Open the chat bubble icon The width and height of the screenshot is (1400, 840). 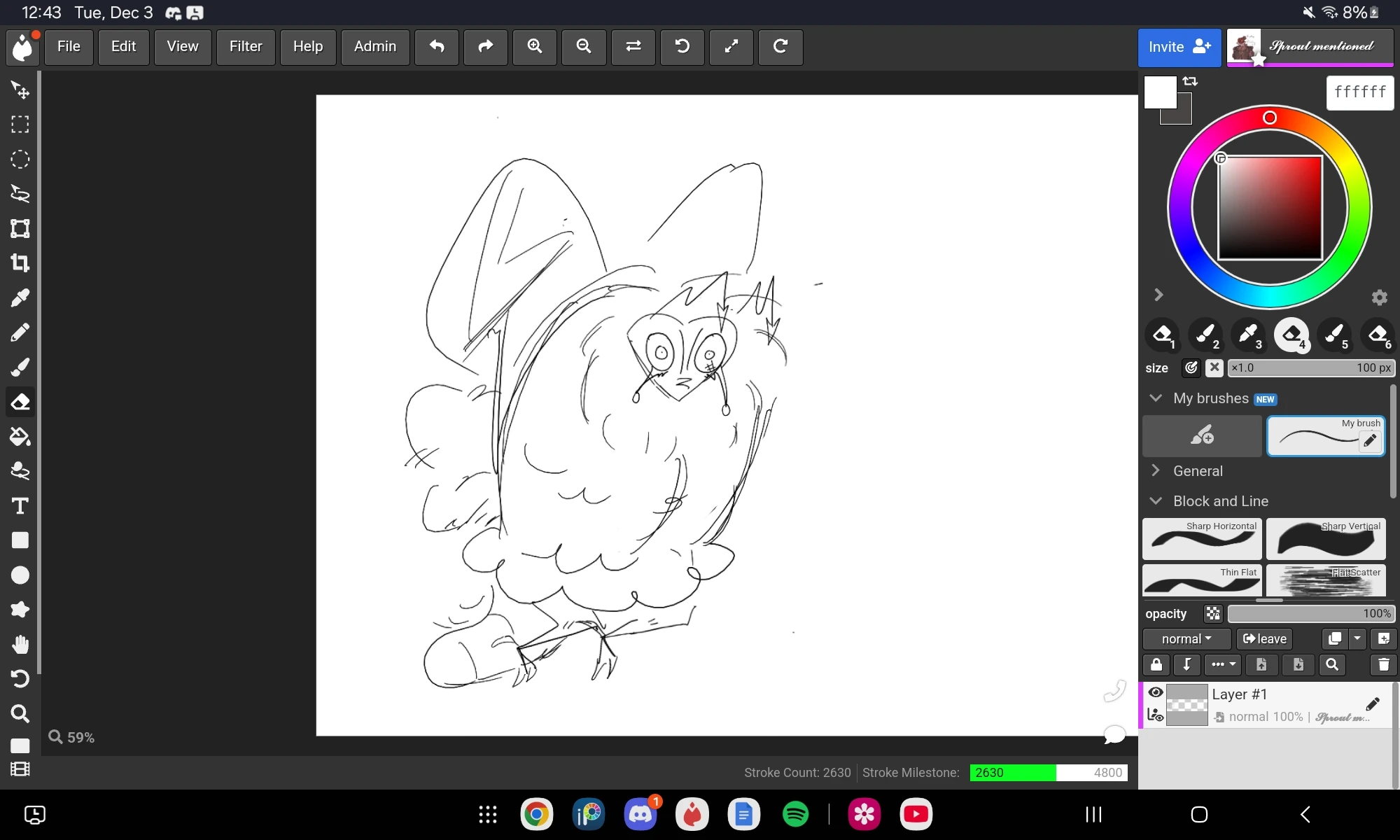(x=1114, y=734)
